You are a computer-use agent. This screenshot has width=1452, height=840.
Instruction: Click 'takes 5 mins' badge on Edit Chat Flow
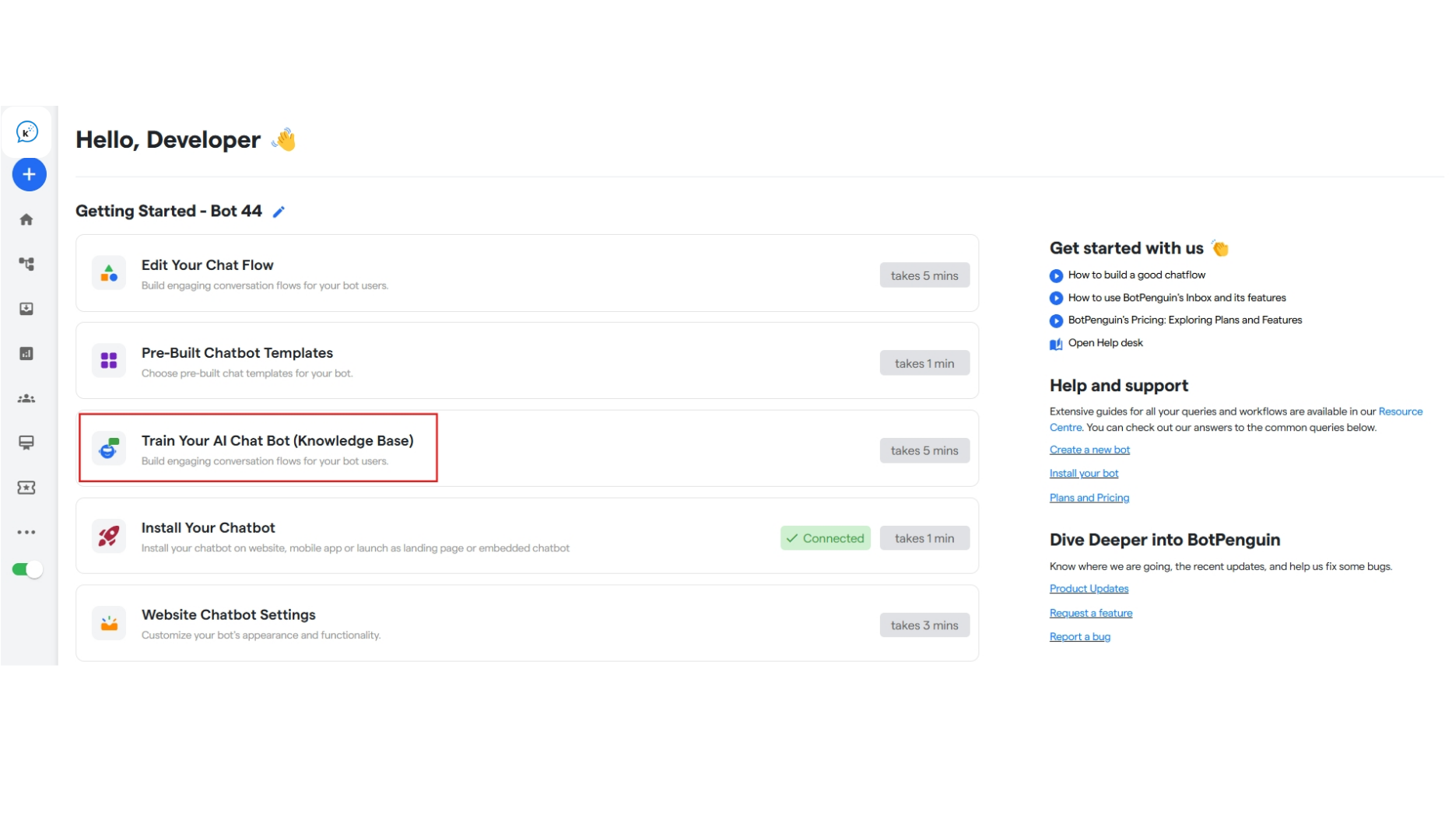click(x=924, y=275)
